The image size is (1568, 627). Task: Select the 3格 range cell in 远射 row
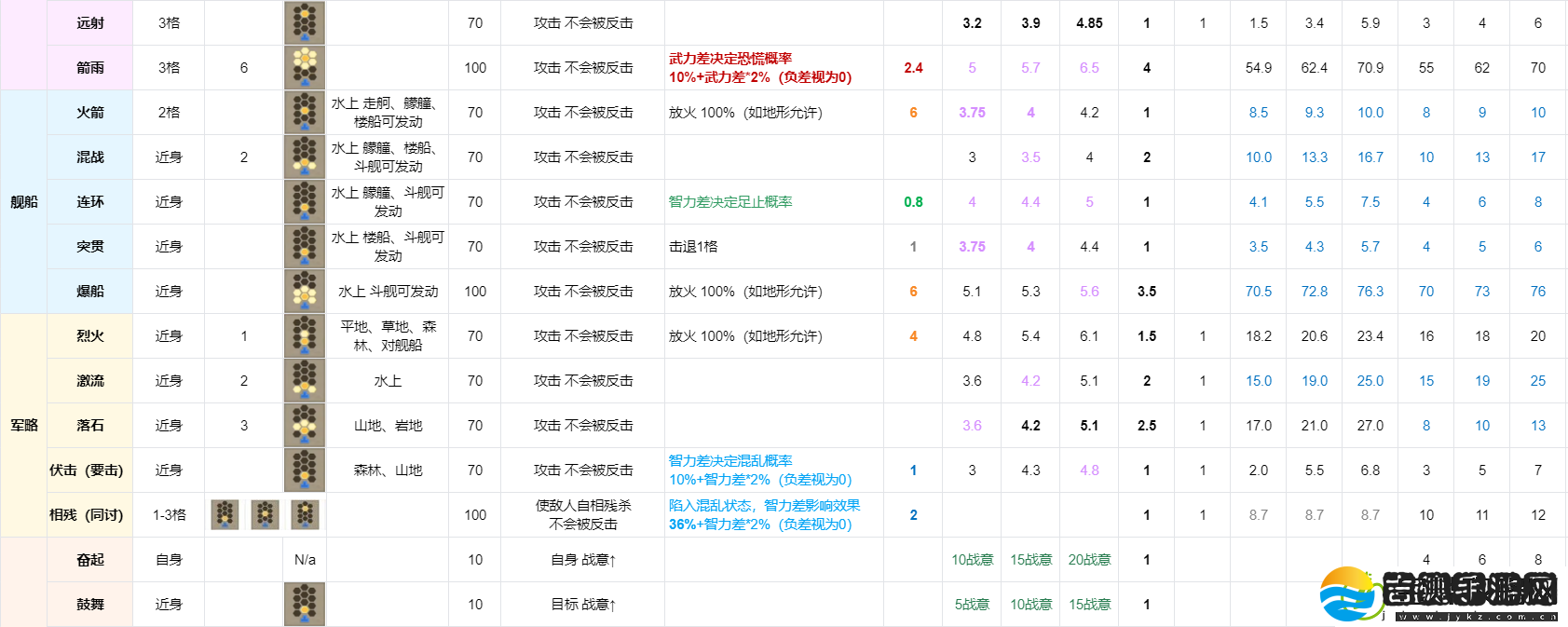[169, 23]
